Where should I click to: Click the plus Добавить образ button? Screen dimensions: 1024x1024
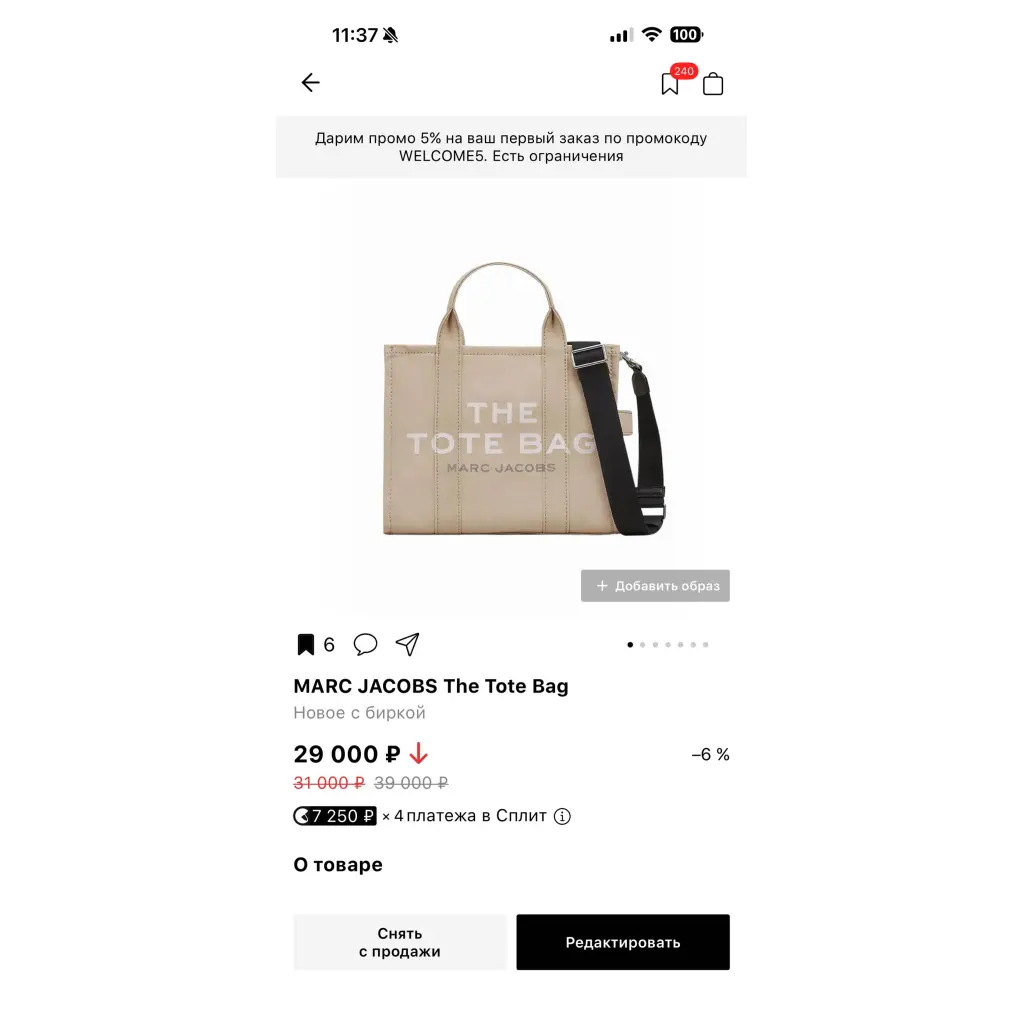click(655, 586)
